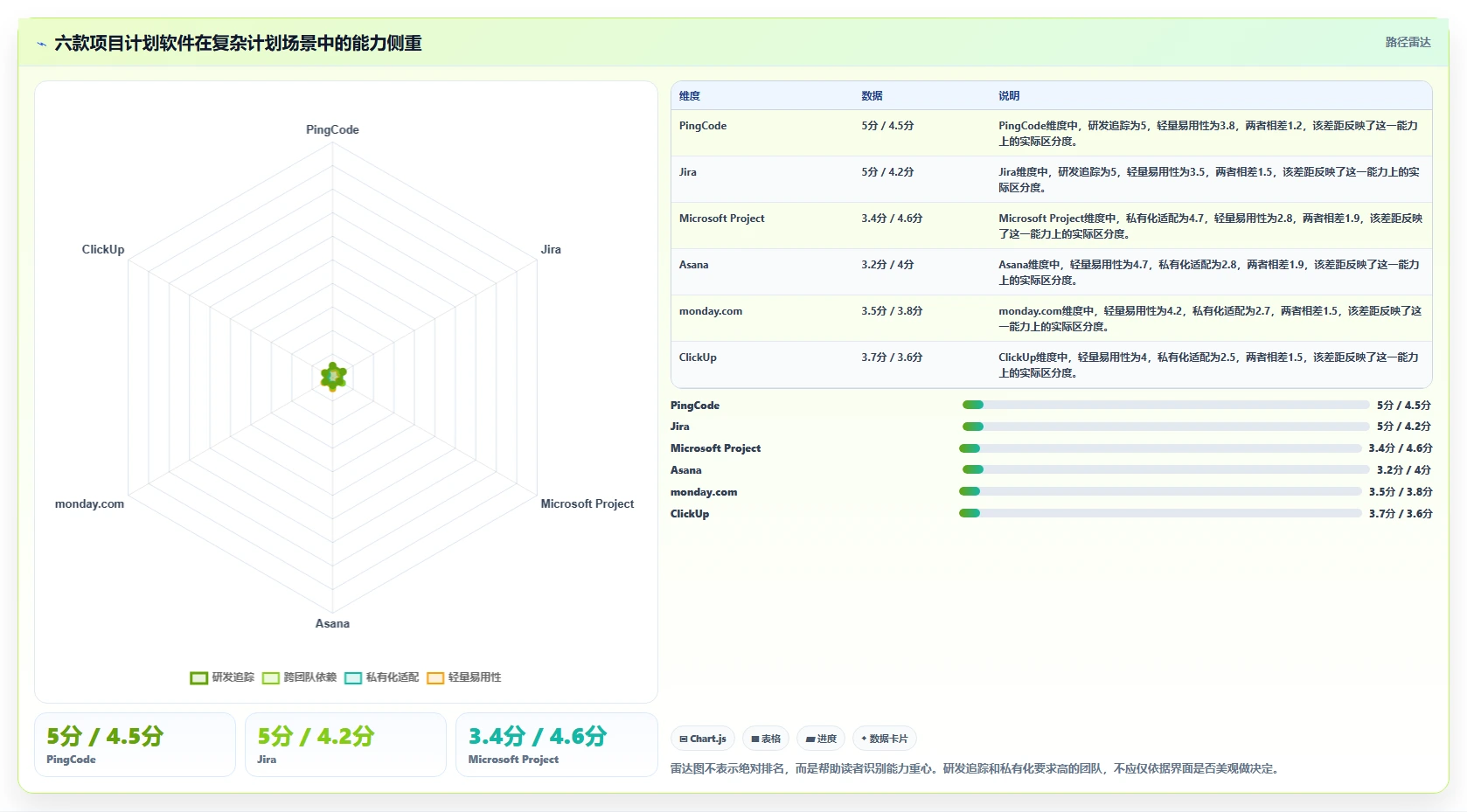Viewport: 1467px width, 812px height.
Task: Toggle the 私有化适配 legend series
Action: point(381,677)
